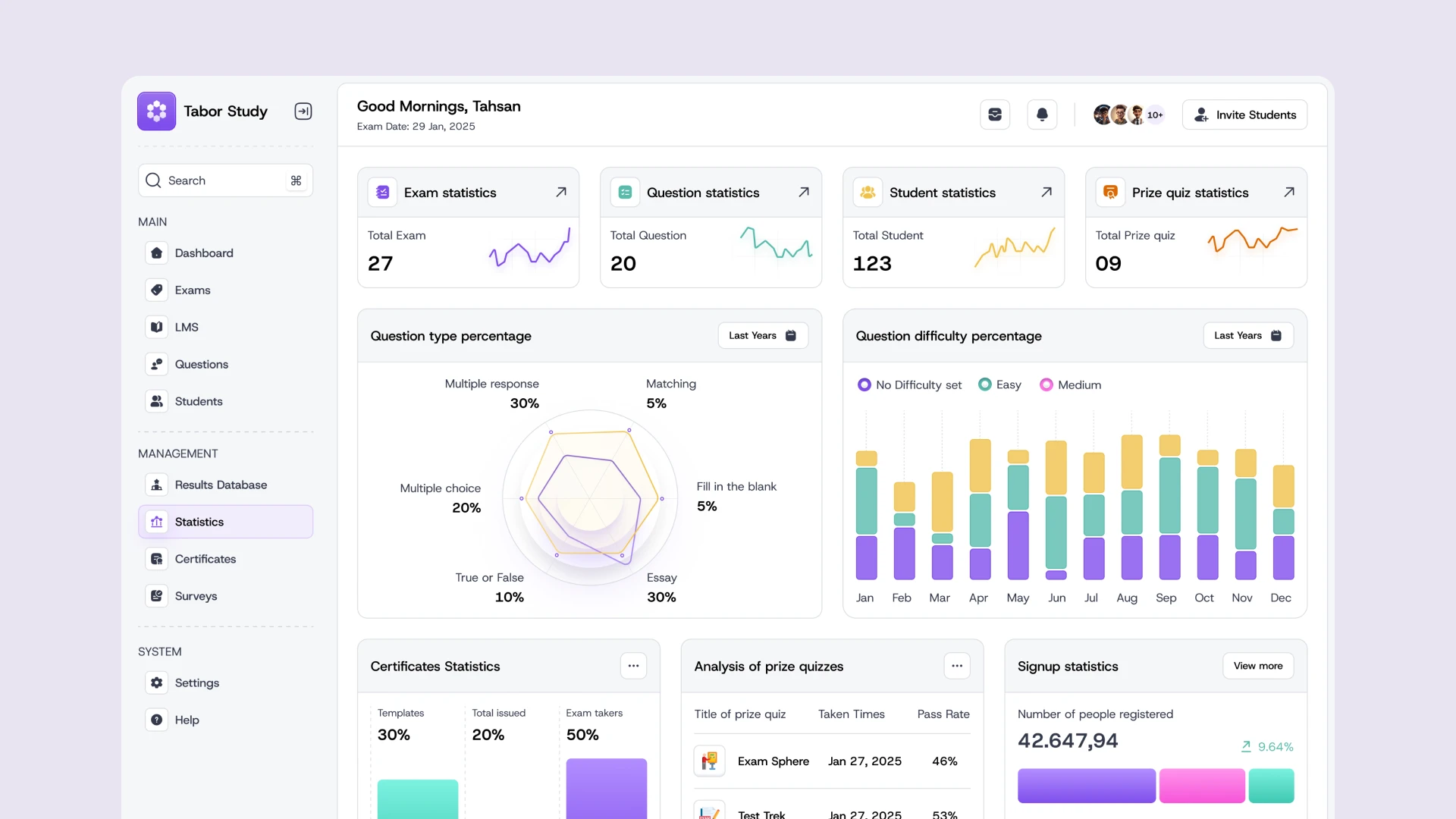Open Last Years dropdown for question type

point(763,335)
